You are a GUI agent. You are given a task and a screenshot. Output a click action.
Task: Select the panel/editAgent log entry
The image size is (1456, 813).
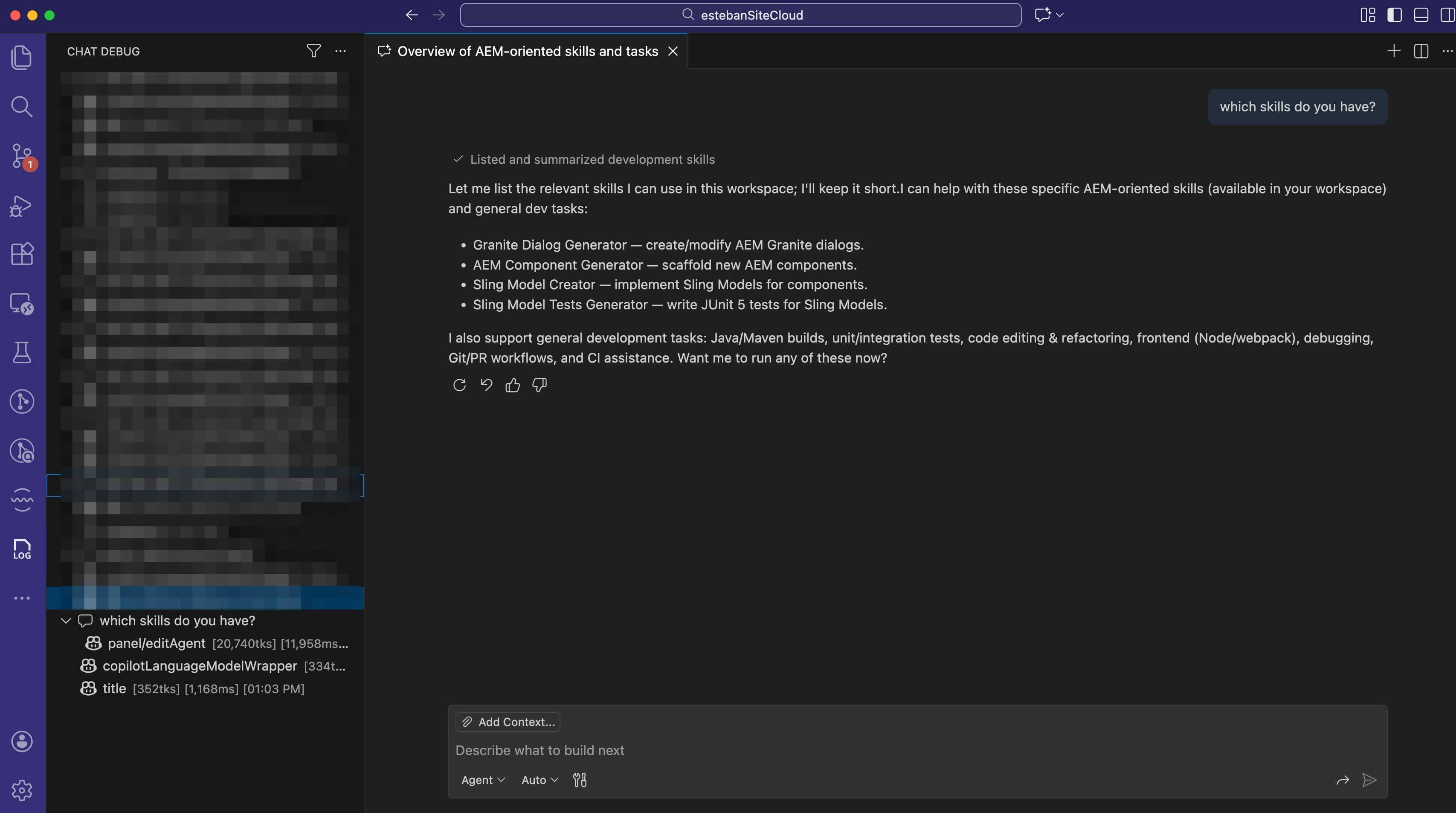(x=157, y=643)
